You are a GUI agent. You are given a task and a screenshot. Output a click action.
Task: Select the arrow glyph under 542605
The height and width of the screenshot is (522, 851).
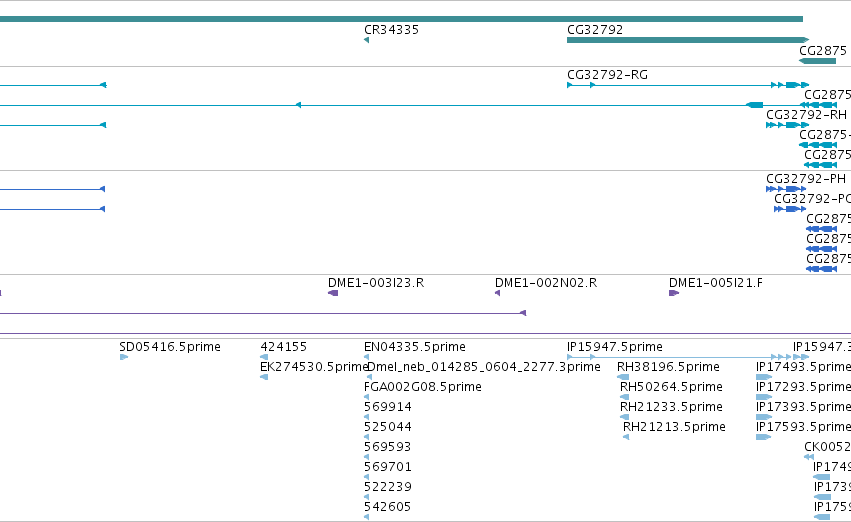pyautogui.click(x=366, y=517)
